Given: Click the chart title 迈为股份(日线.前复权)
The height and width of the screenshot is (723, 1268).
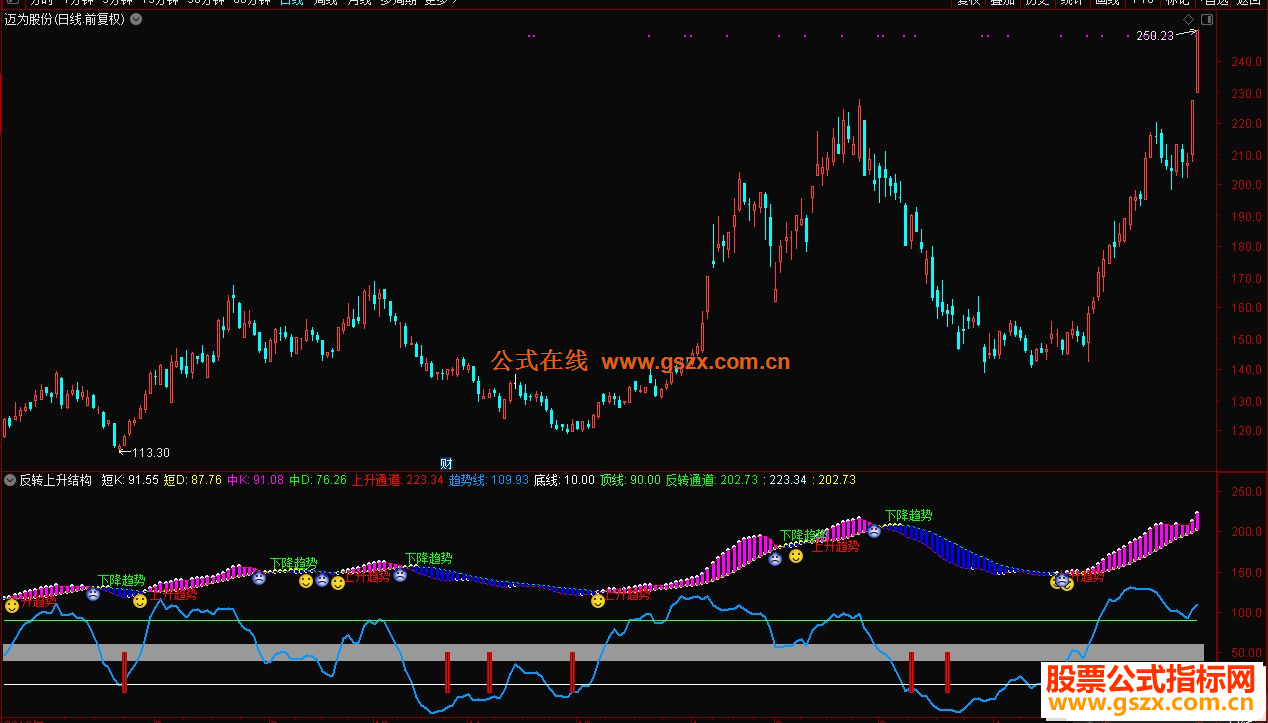Looking at the screenshot, I should click(65, 19).
